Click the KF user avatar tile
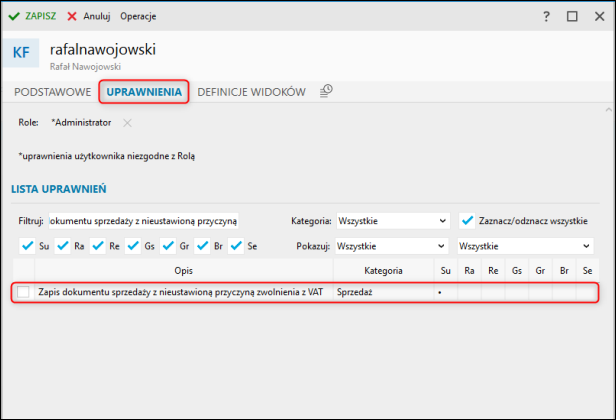This screenshot has width=616, height=420. tap(21, 53)
